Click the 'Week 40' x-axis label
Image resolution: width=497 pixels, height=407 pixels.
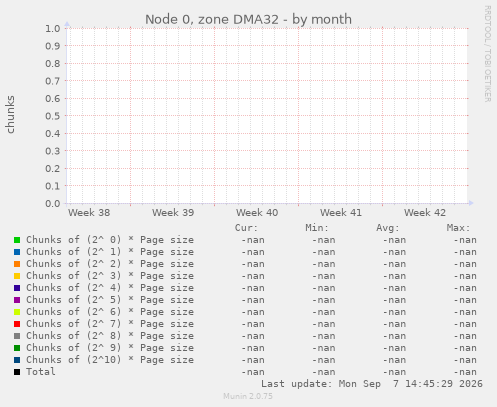point(257,213)
